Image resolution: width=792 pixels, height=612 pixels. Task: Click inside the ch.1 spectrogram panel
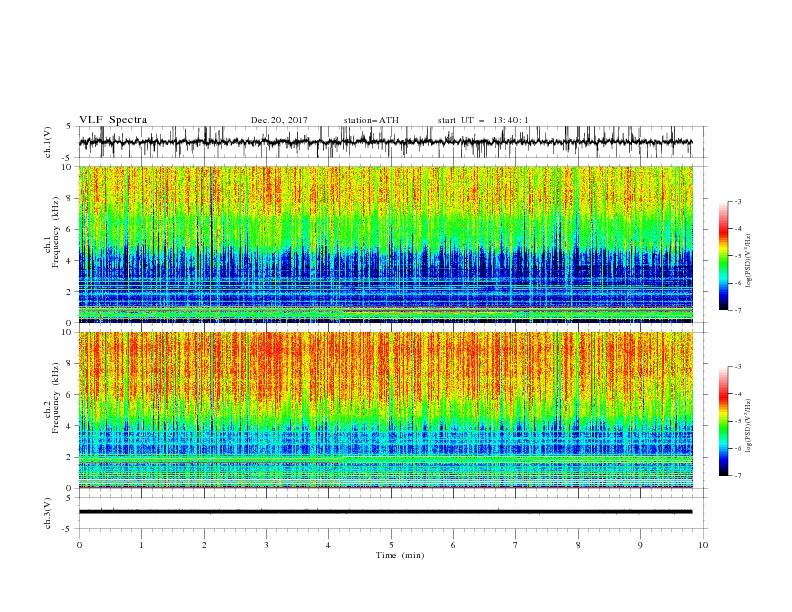[x=386, y=244]
